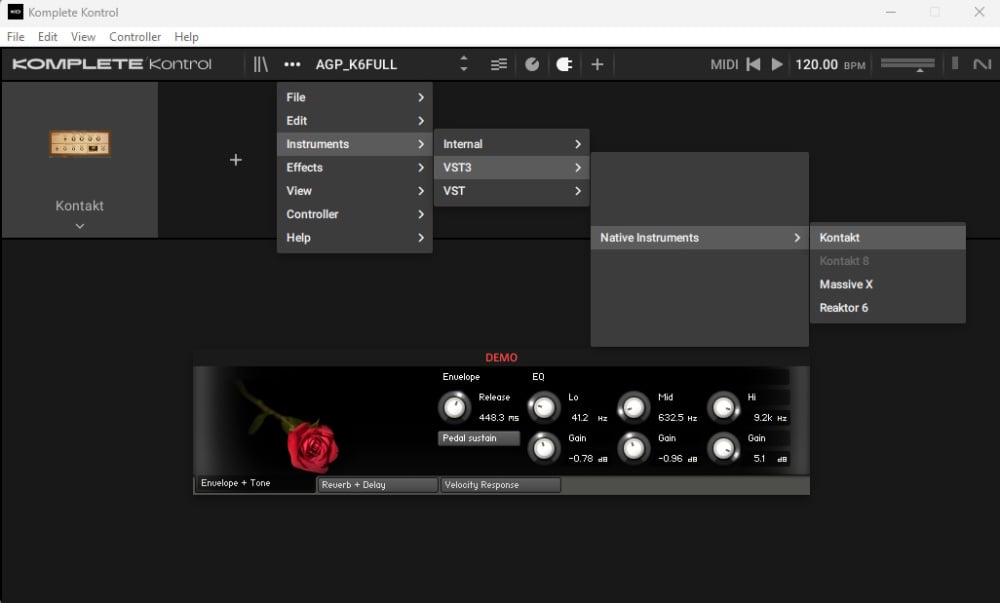Open the plug-in chain view icon

(499, 64)
